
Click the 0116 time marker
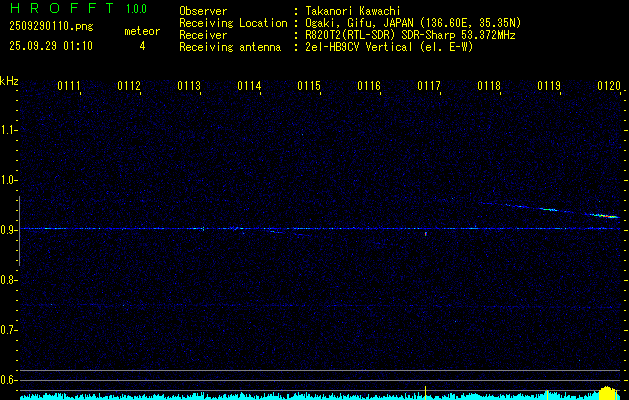pyautogui.click(x=369, y=86)
